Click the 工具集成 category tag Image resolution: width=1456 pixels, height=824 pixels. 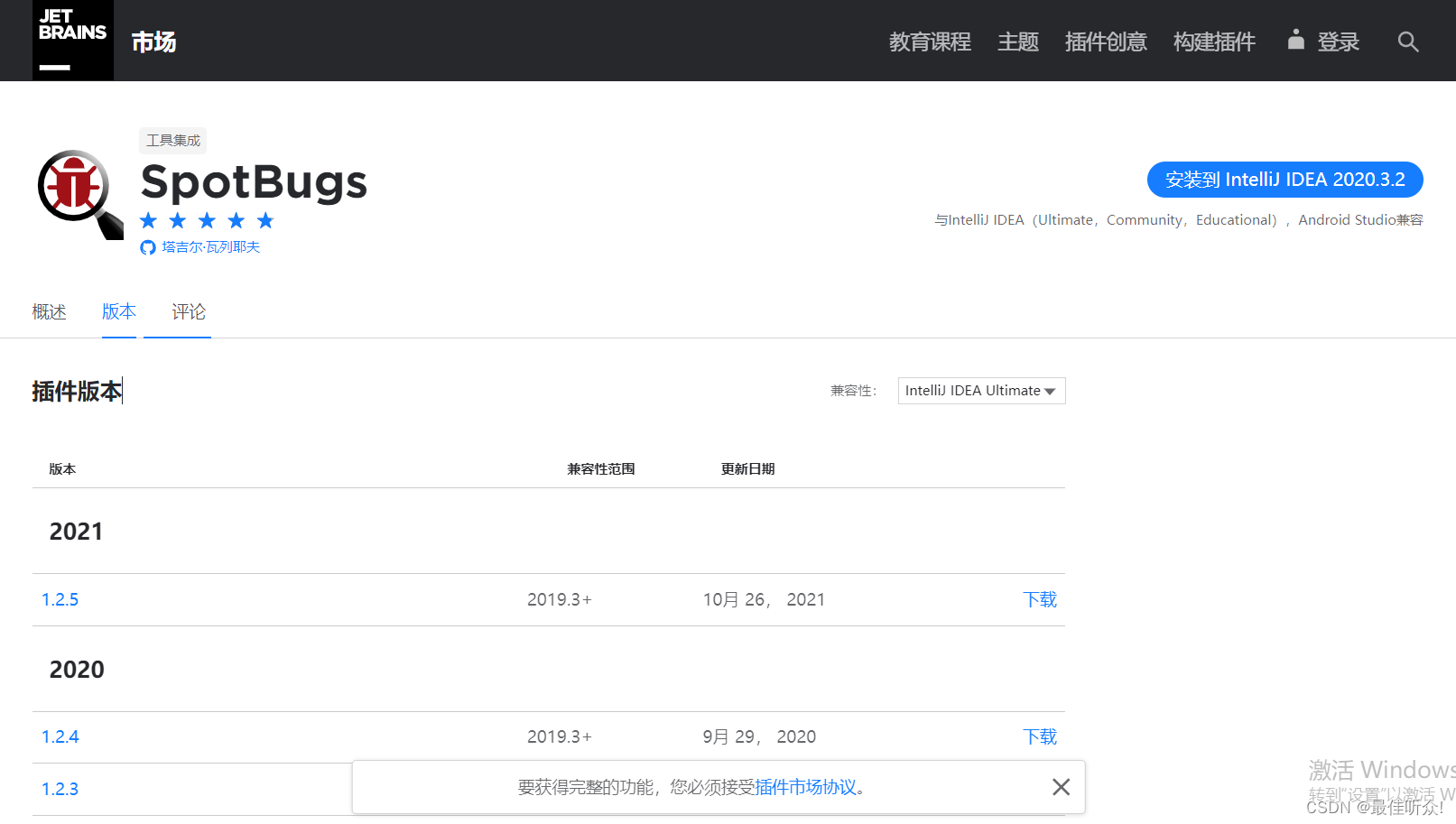point(173,141)
